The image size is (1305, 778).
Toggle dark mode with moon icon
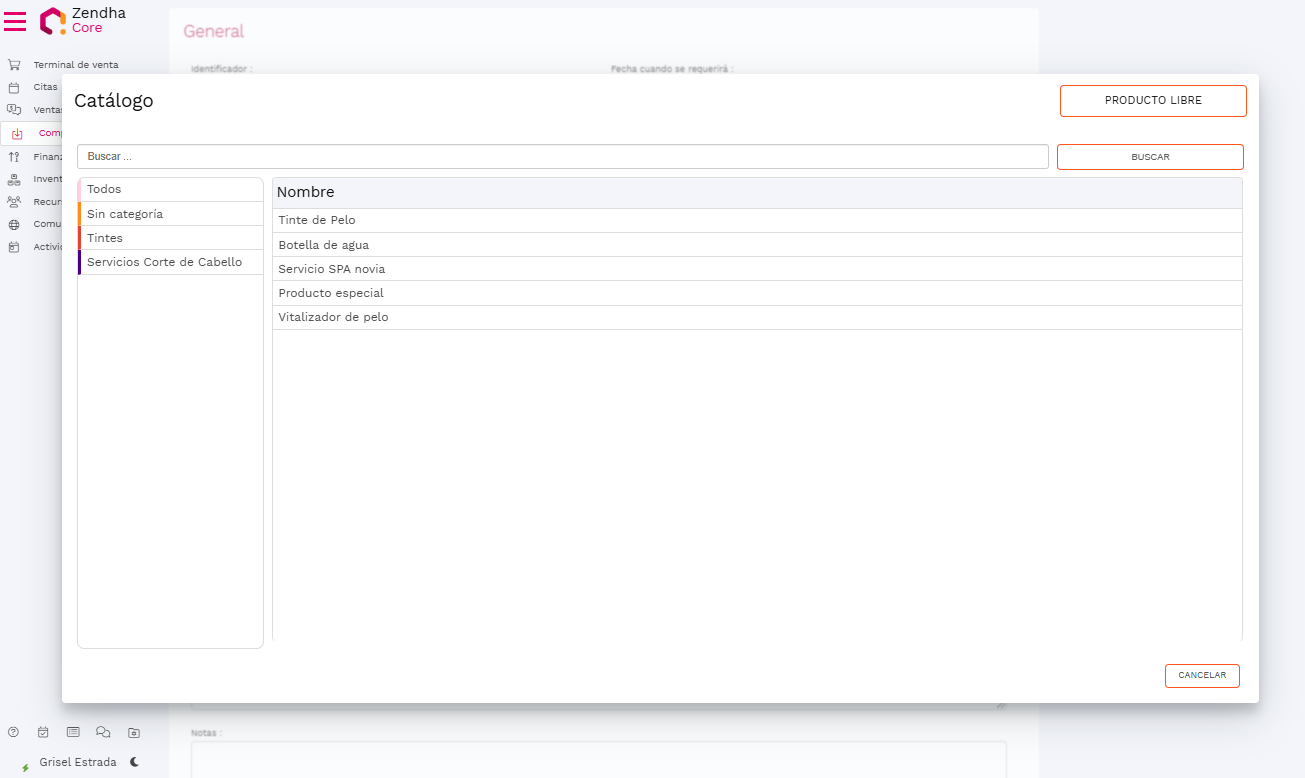click(135, 762)
